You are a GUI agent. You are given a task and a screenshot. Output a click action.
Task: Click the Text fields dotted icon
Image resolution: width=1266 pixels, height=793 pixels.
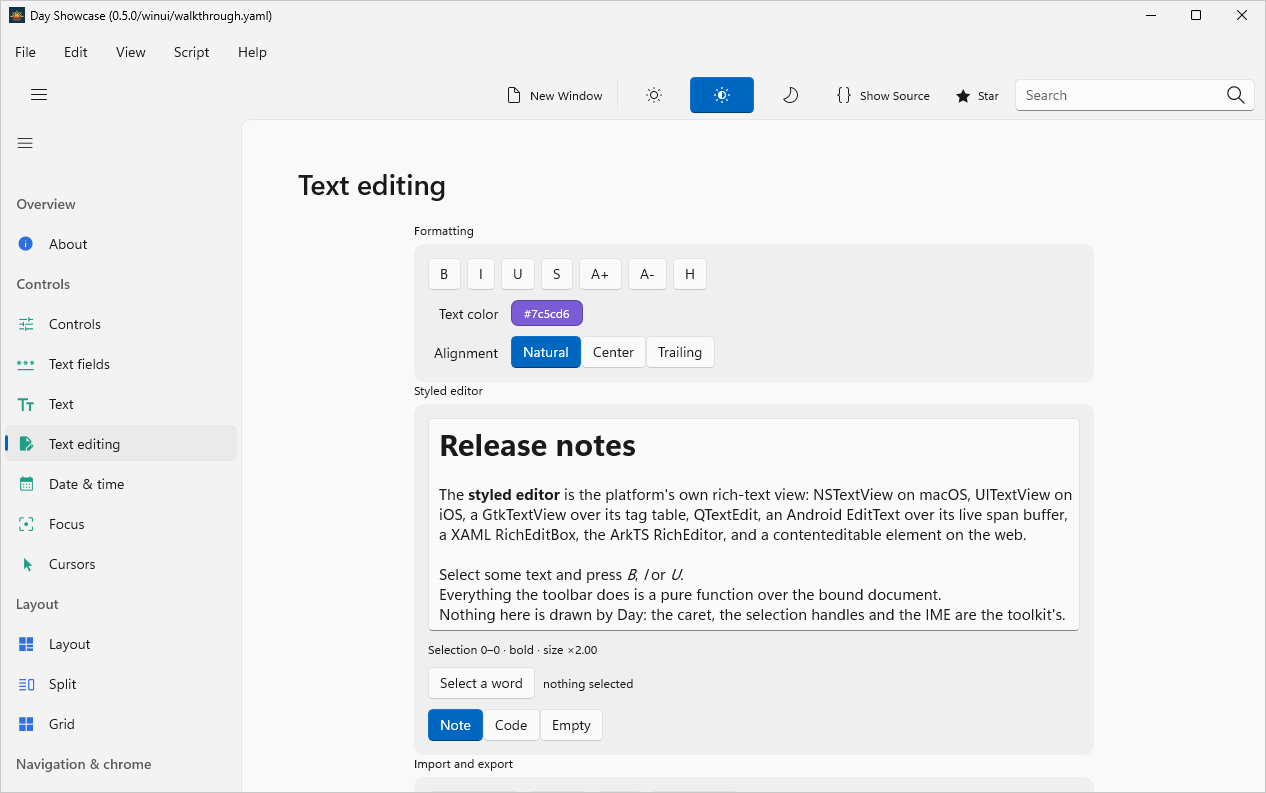pyautogui.click(x=26, y=364)
